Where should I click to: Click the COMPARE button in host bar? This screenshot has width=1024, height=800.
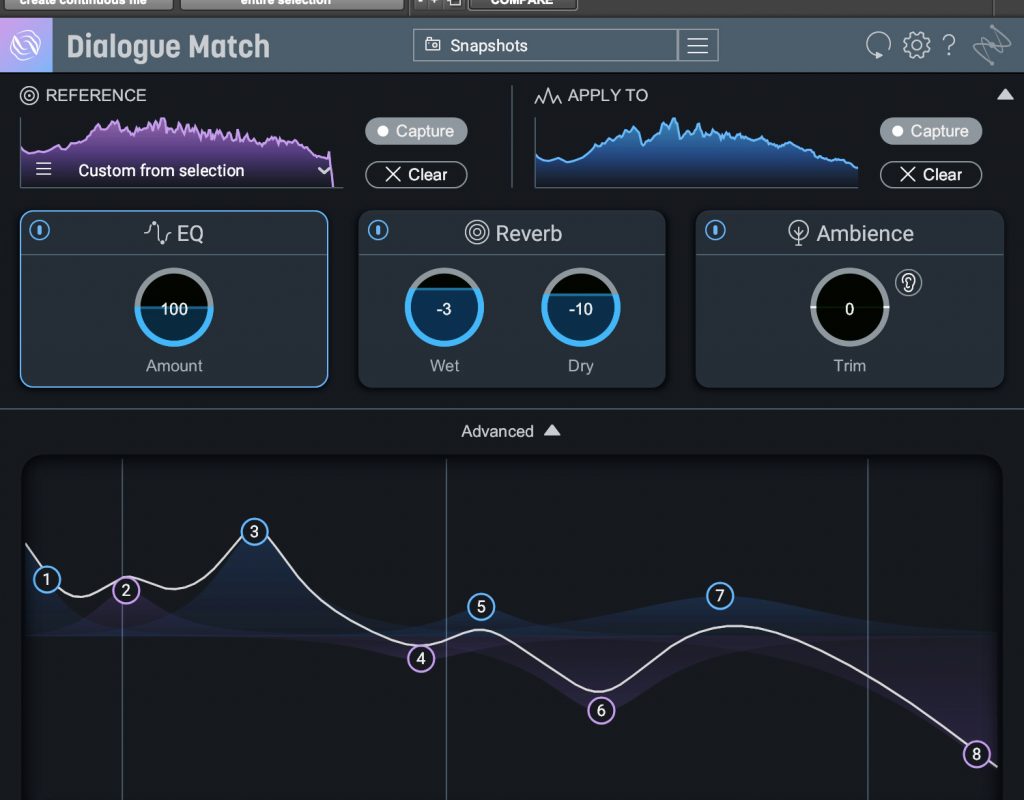[x=522, y=3]
